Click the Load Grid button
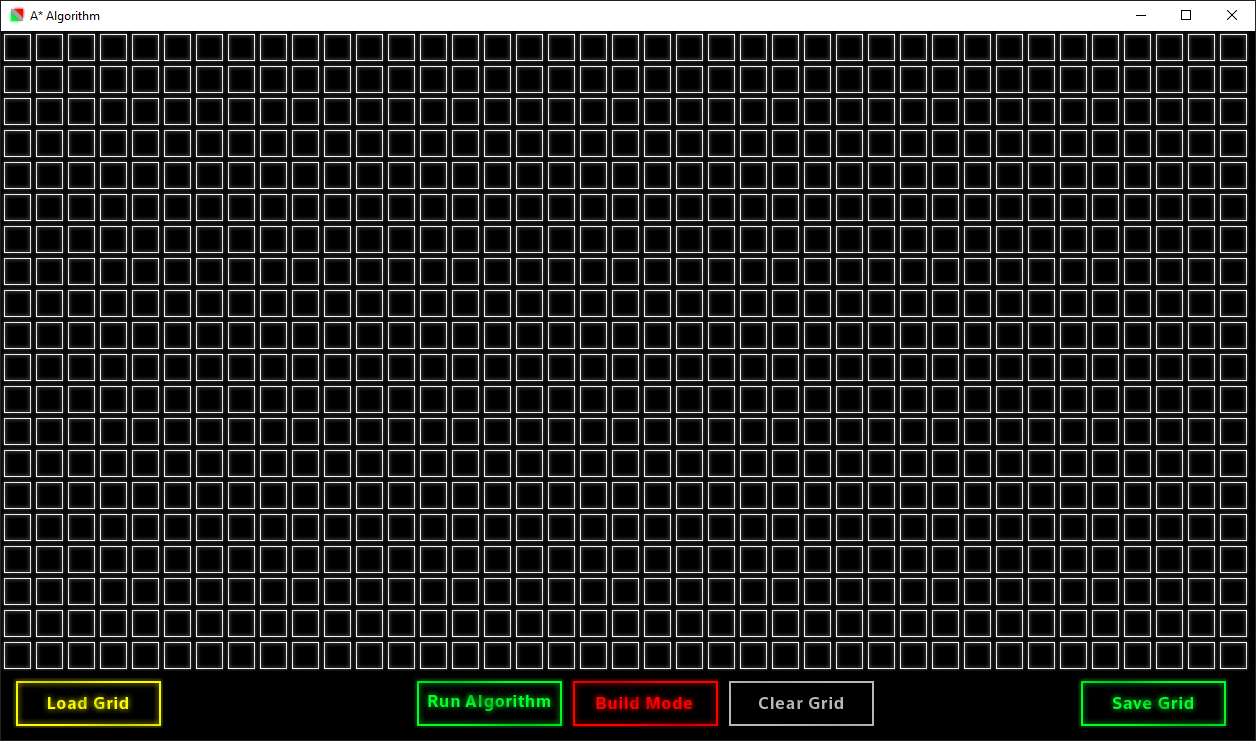Screen dimensions: 1256x741 point(88,703)
